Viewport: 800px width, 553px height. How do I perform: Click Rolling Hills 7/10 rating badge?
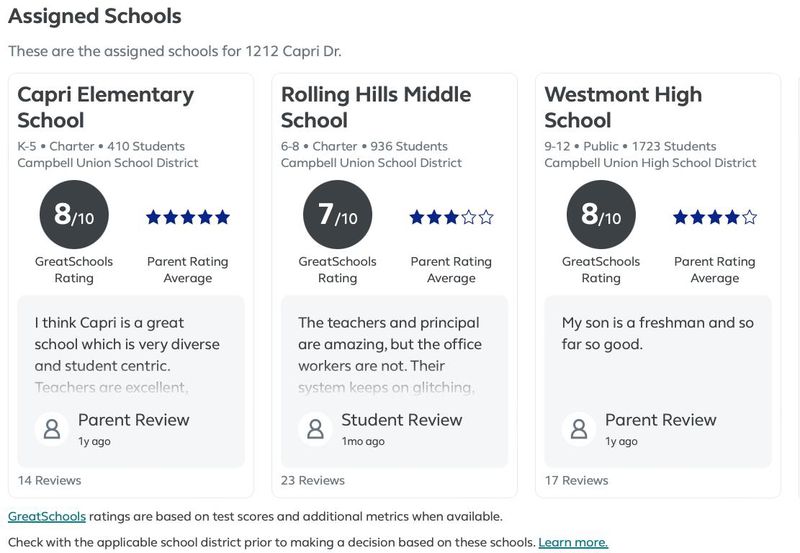(x=338, y=214)
